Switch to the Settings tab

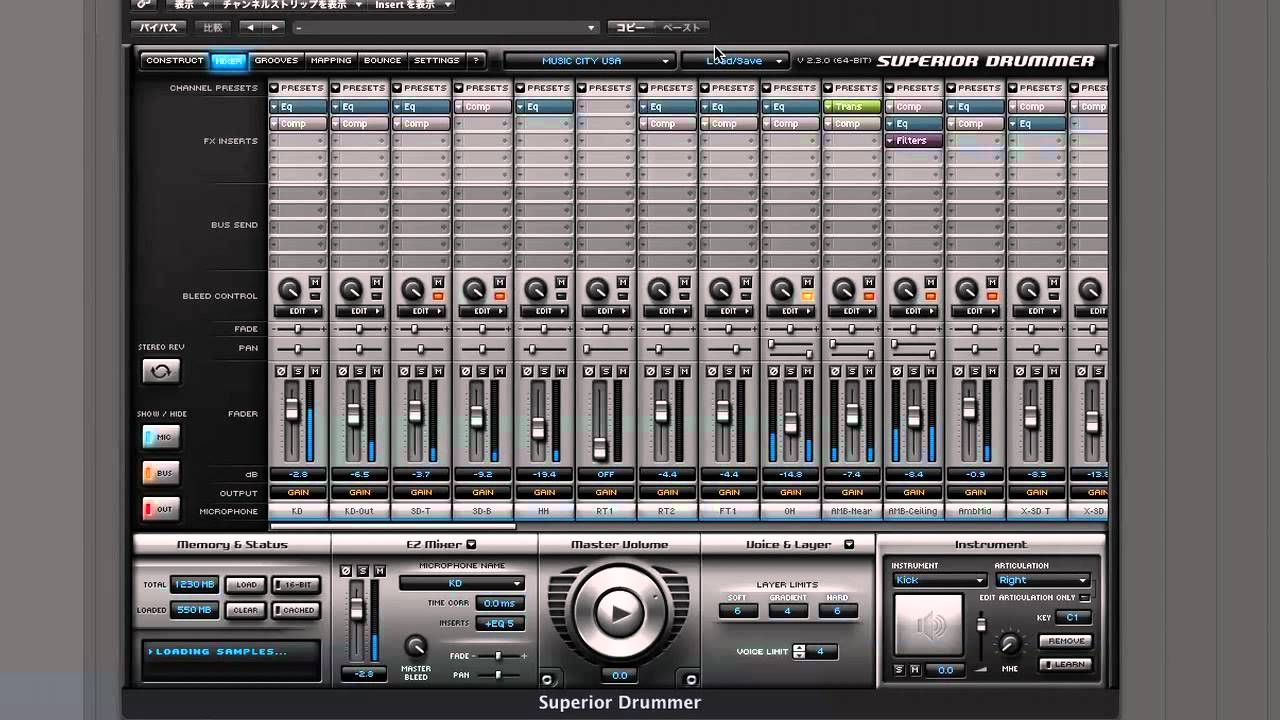coord(437,60)
